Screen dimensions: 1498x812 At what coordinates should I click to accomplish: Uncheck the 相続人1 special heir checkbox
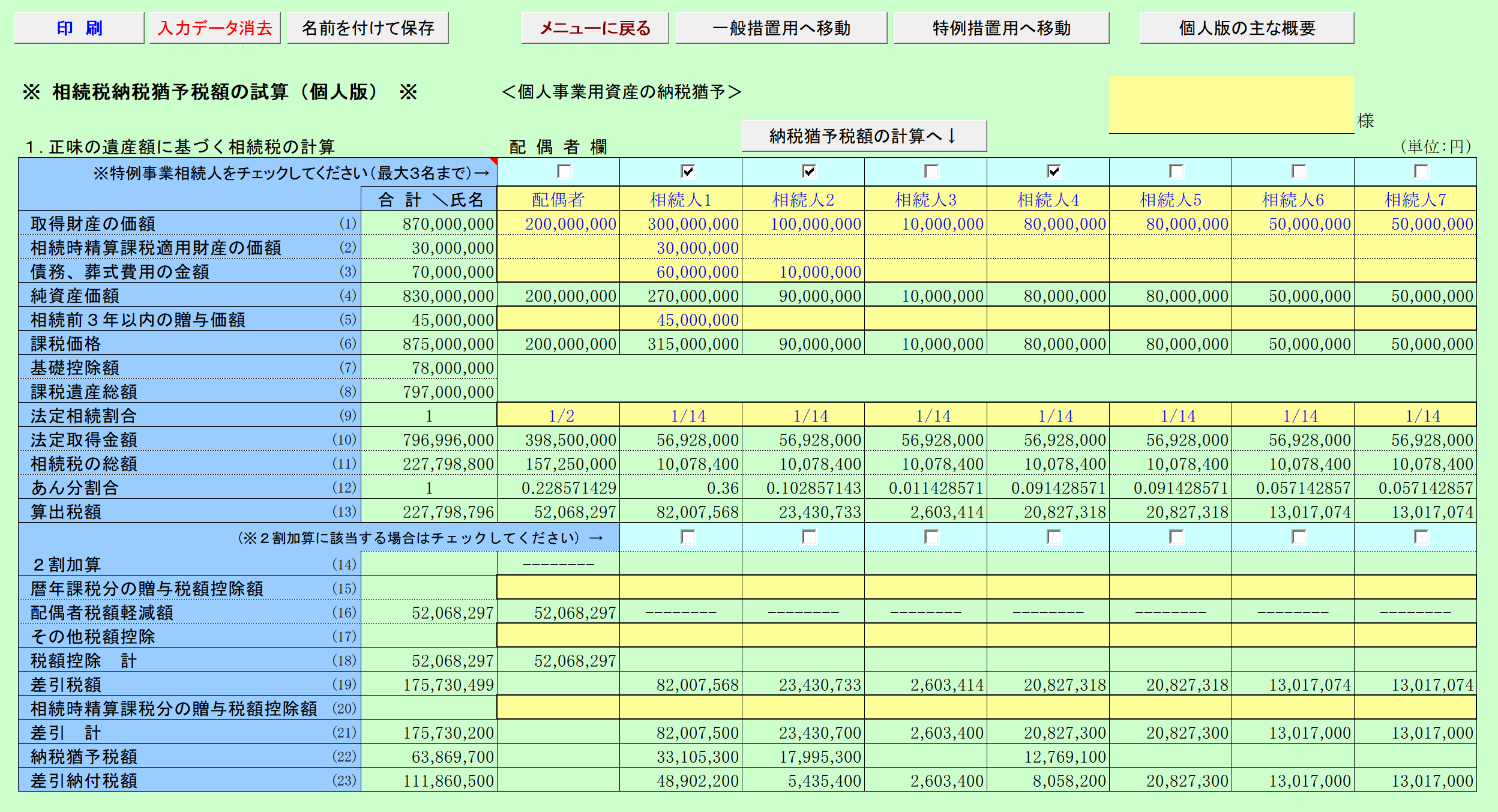click(x=688, y=172)
